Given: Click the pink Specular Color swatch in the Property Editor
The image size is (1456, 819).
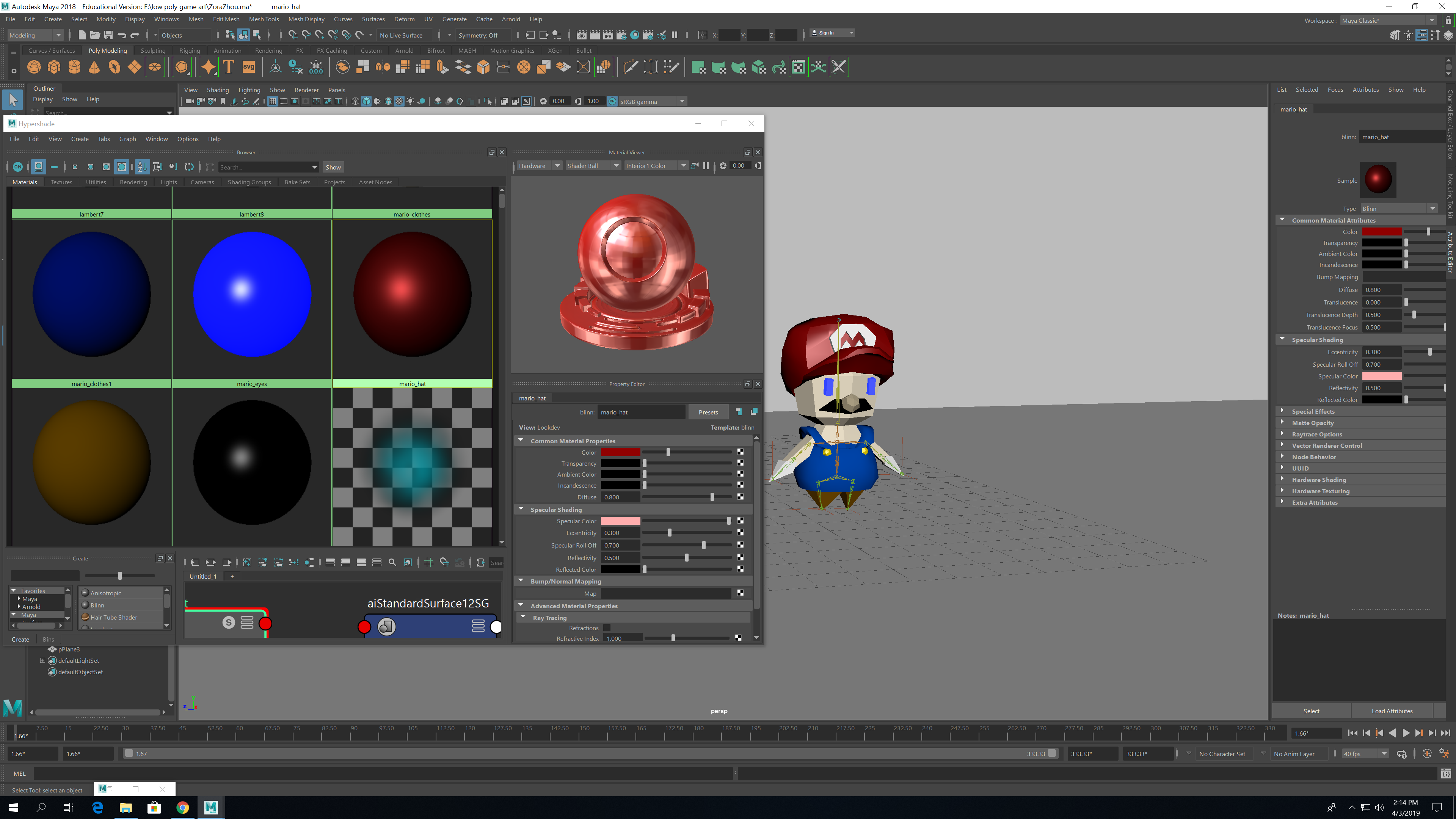Looking at the screenshot, I should [x=620, y=521].
